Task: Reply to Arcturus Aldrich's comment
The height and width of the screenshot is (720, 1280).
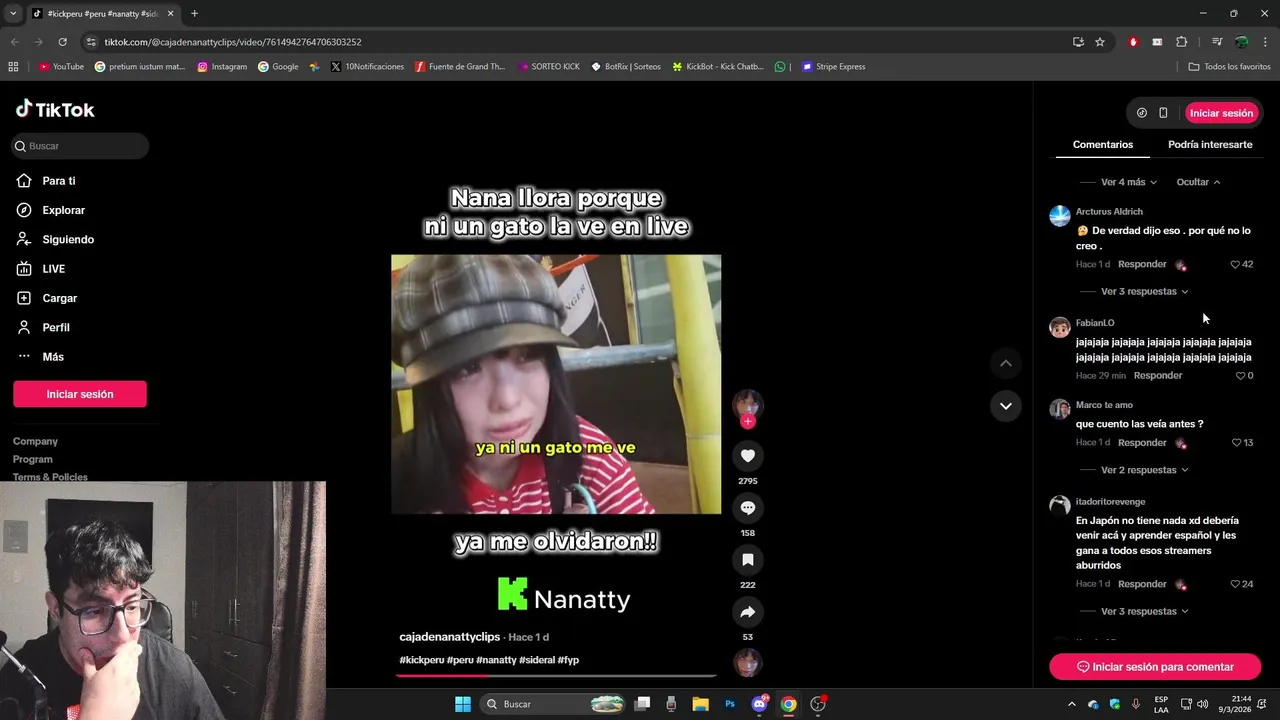Action: pos(1142,264)
